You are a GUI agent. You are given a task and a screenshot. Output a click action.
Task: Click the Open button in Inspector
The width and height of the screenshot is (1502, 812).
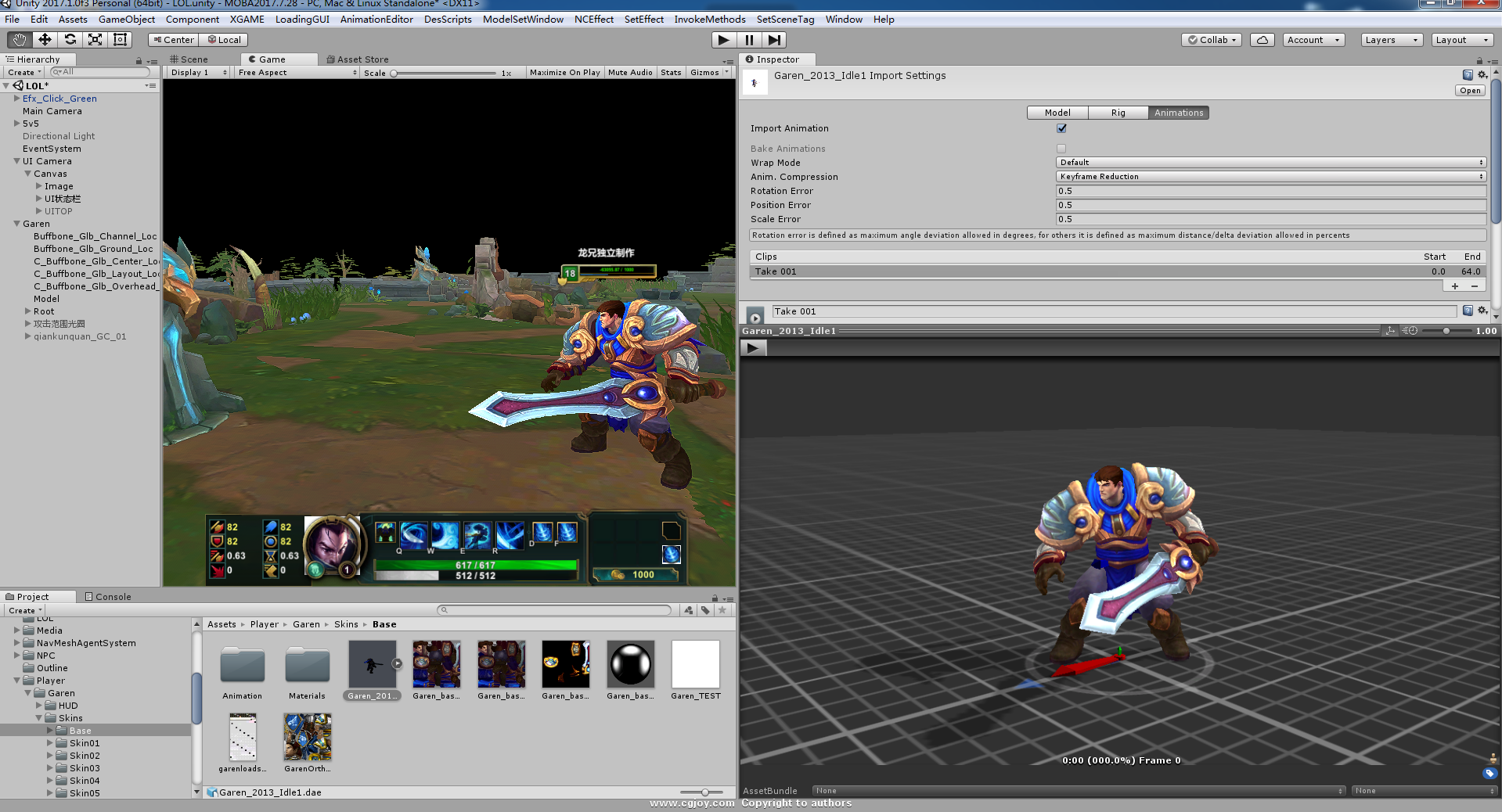click(x=1470, y=91)
